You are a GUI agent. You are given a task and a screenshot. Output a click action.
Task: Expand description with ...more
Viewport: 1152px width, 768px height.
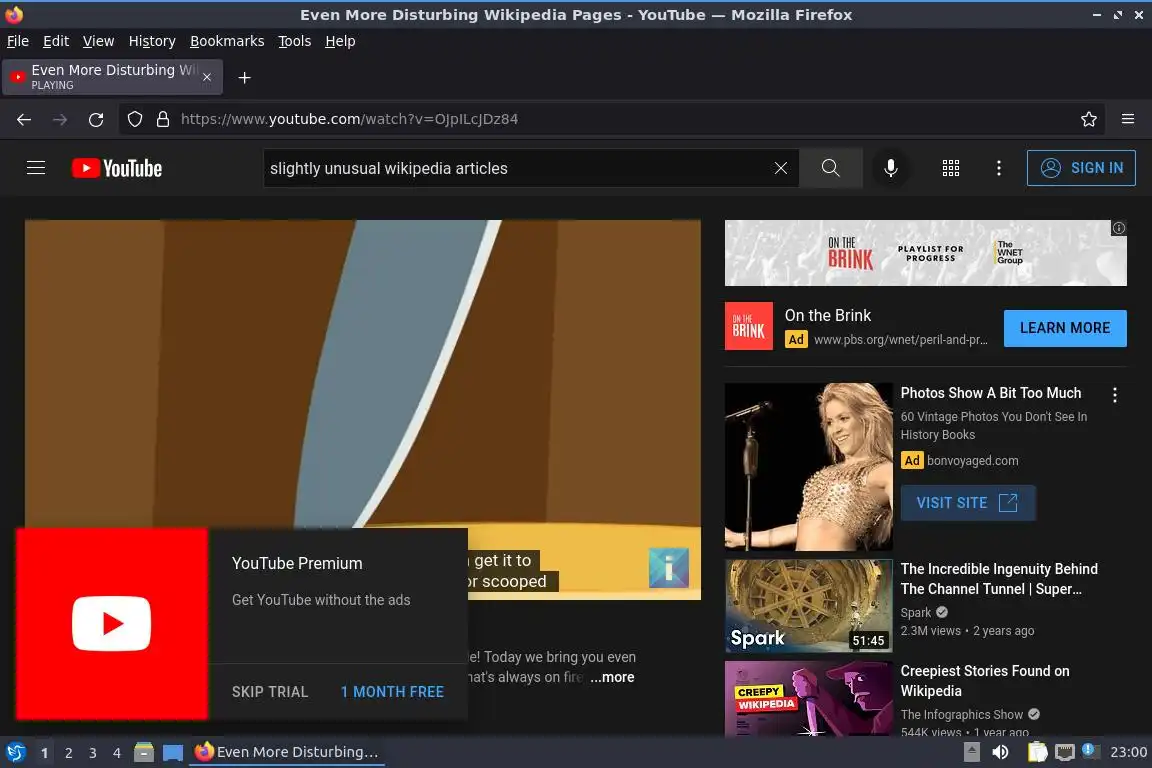click(612, 677)
